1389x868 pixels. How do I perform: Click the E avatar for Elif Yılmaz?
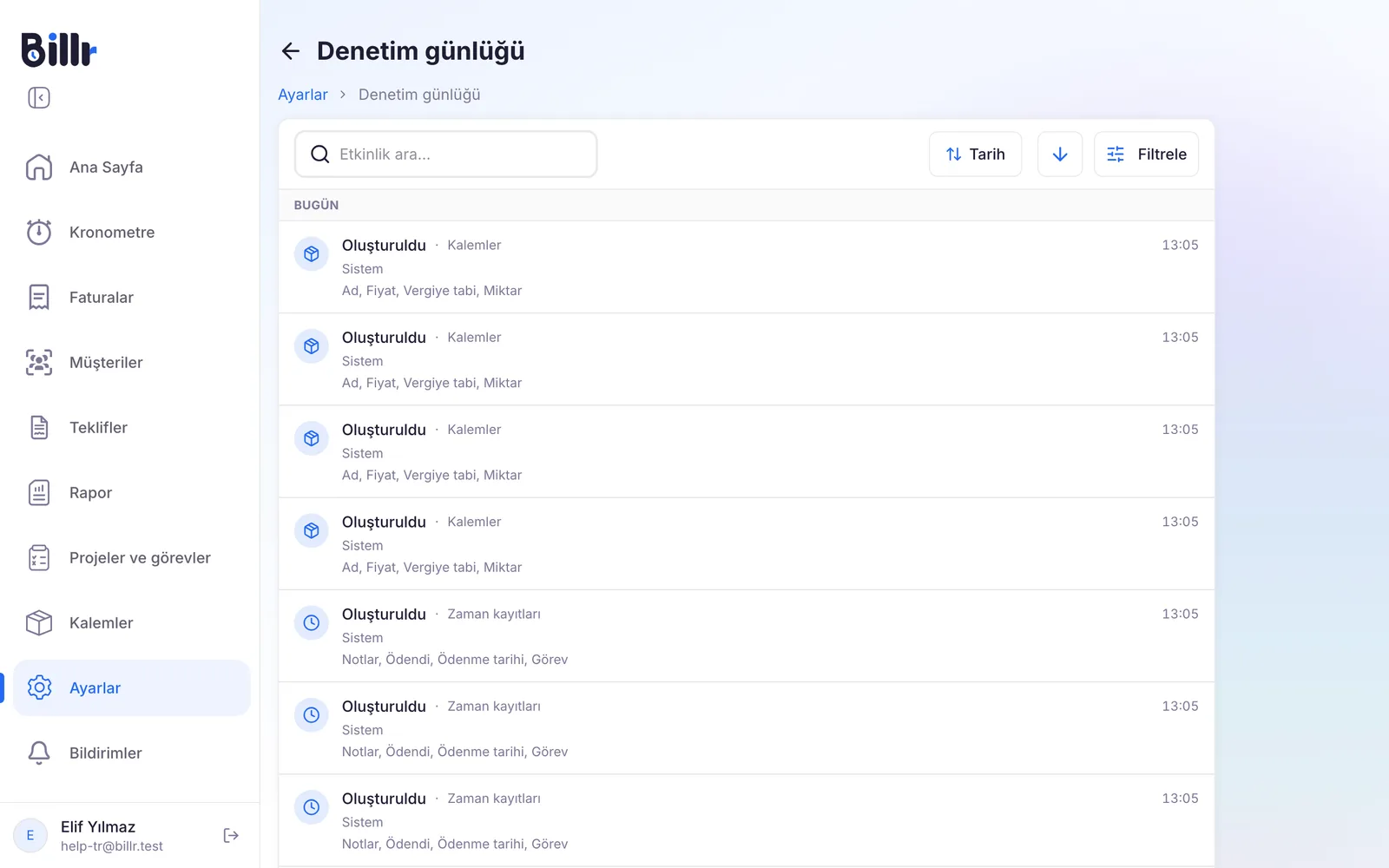pyautogui.click(x=30, y=835)
